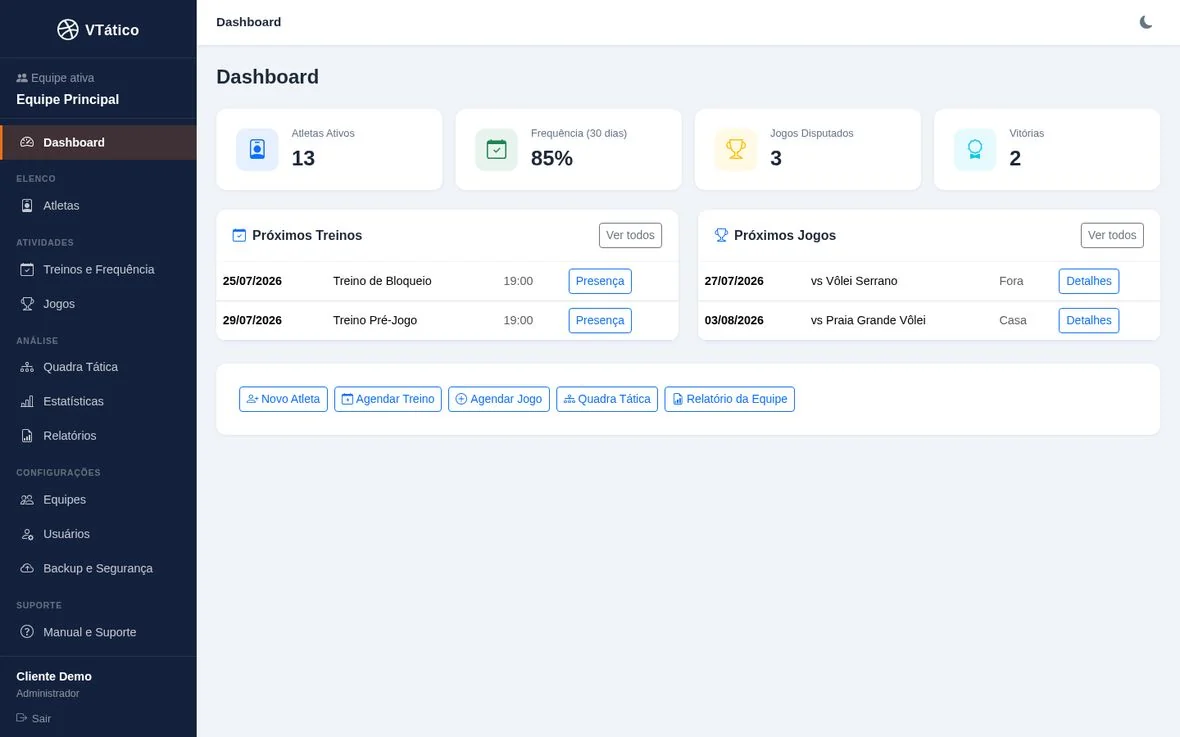This screenshot has width=1180, height=737.
Task: Open Usuários in the sidebar
Action: point(99,534)
